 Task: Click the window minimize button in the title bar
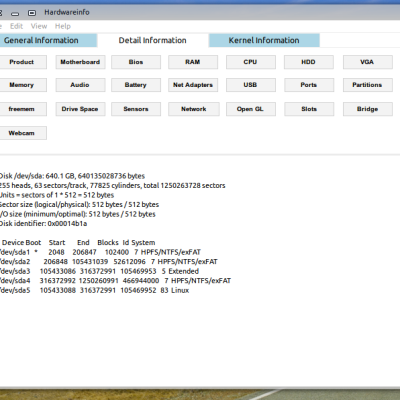tap(15, 13)
